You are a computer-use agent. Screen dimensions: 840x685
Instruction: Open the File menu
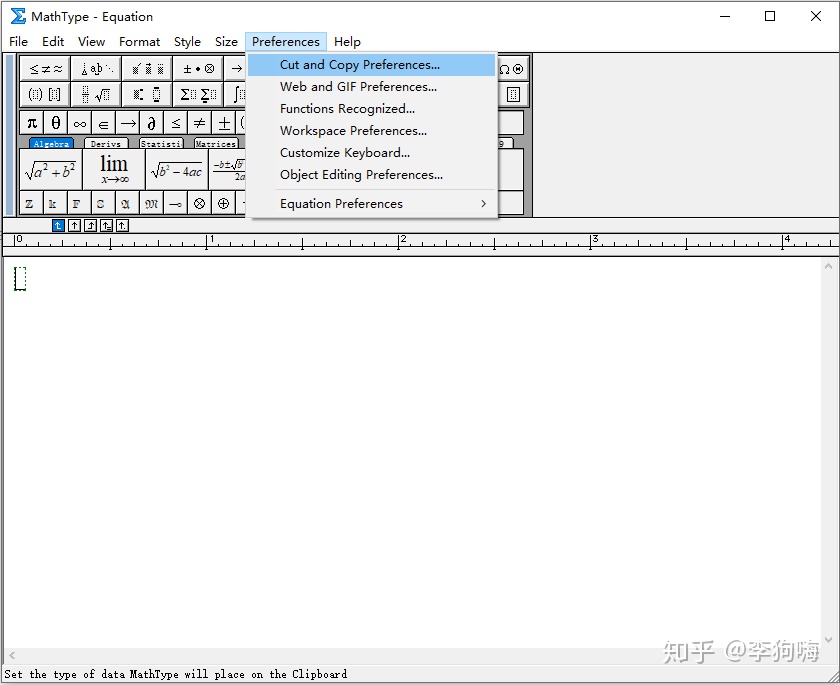[x=19, y=42]
